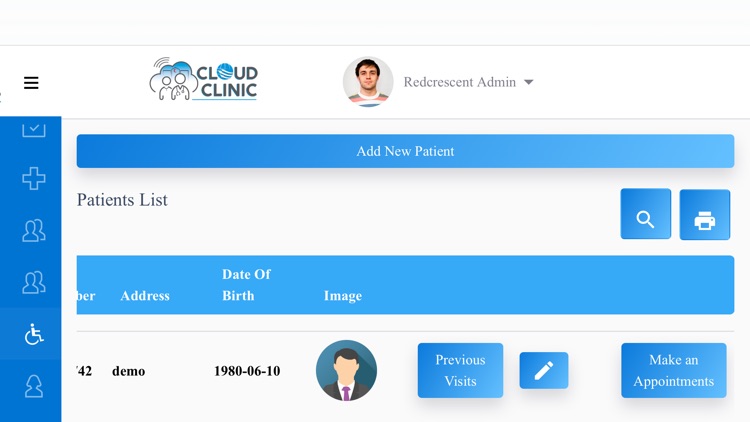Select the wheelchair patients sidebar icon
750x422 pixels.
pos(33,334)
